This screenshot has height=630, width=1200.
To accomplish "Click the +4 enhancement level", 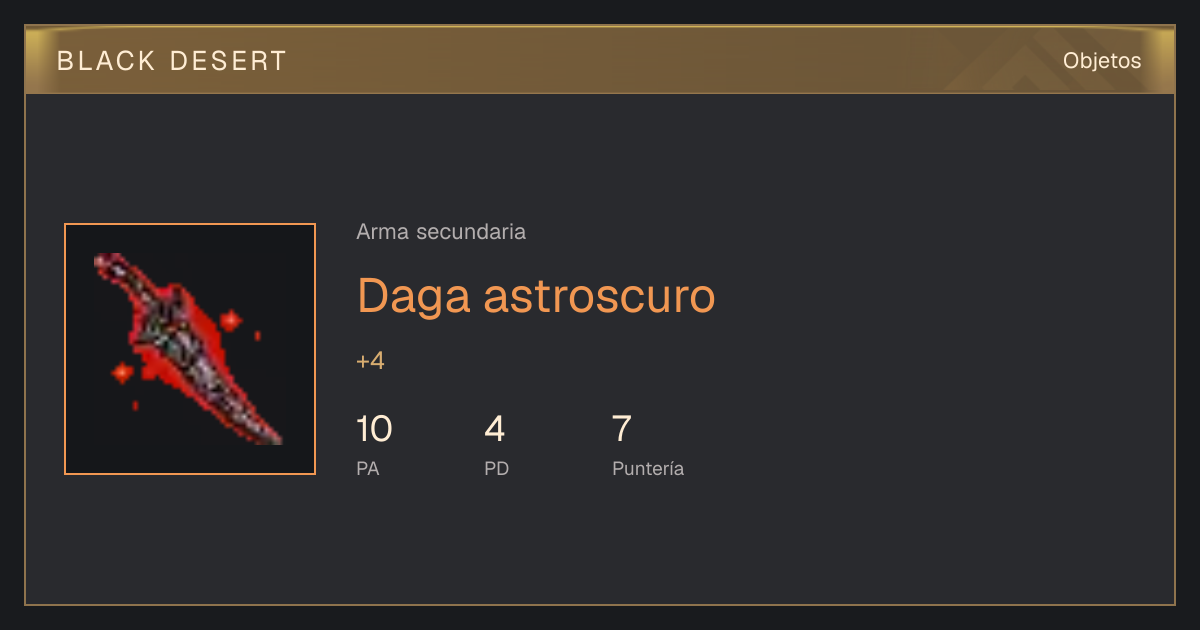I will [370, 361].
